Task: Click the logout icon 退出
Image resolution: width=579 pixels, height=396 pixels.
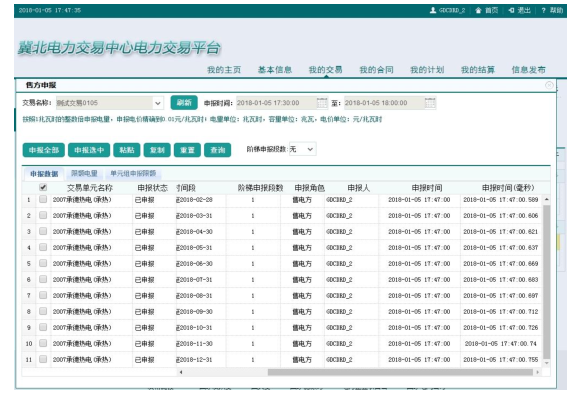Action: coord(511,10)
